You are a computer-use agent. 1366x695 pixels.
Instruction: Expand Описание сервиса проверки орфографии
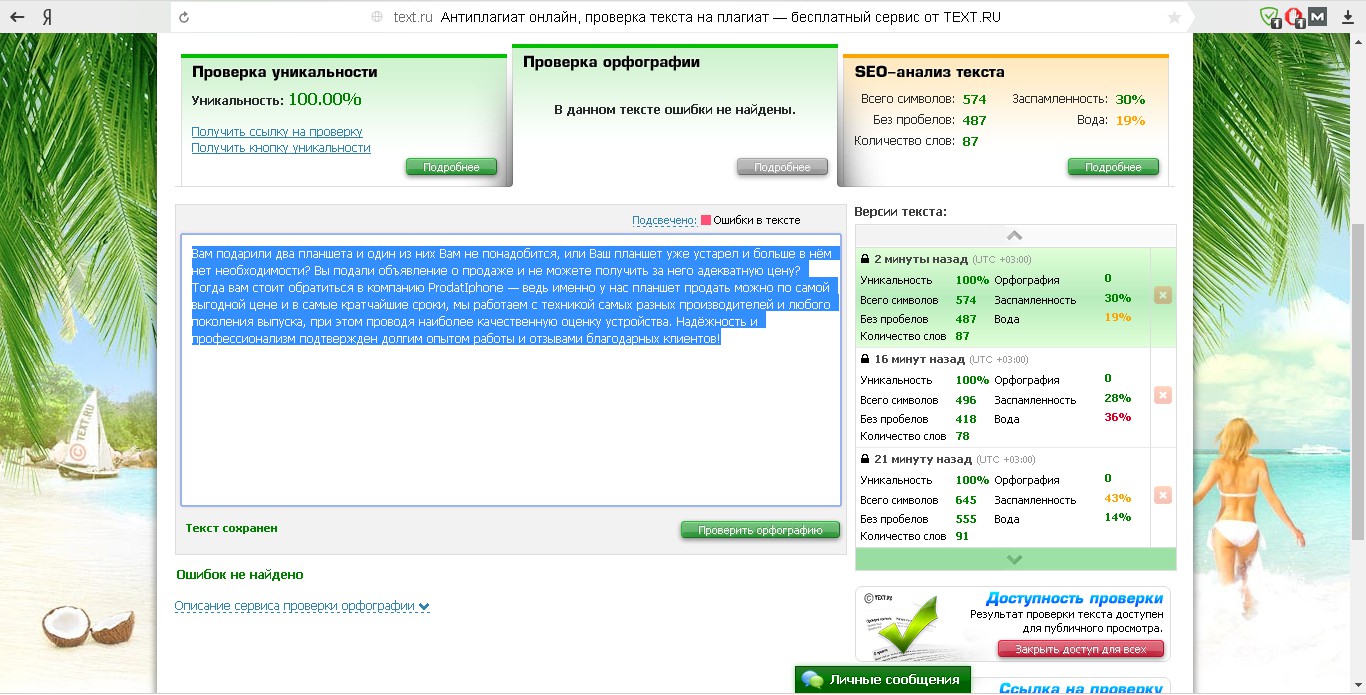point(302,606)
